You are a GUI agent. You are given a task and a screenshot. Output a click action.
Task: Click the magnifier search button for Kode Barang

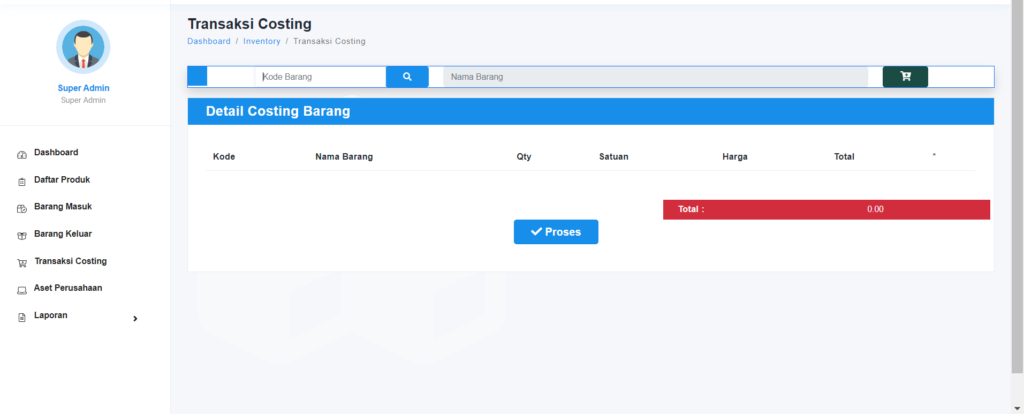tap(407, 76)
